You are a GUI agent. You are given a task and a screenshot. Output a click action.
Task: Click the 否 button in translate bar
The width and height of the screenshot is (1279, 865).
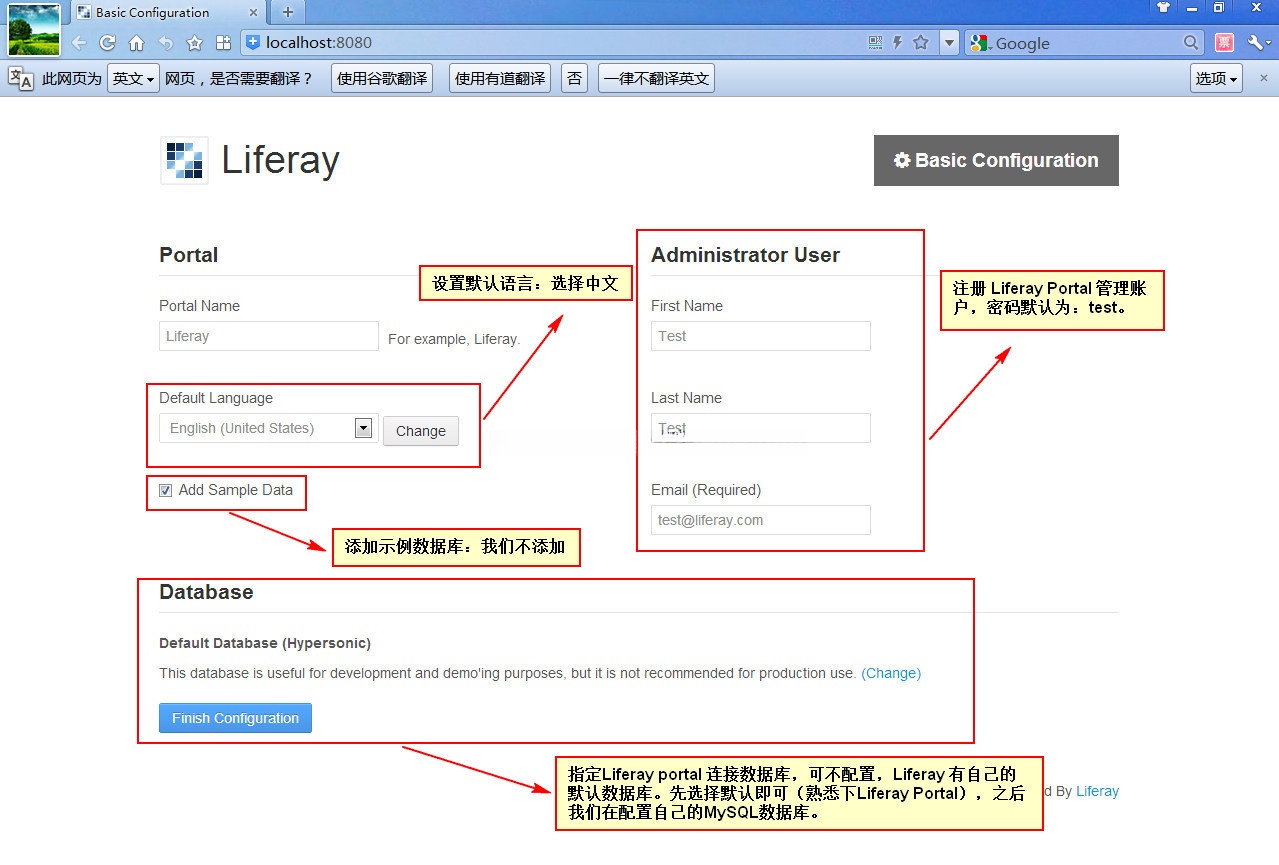click(574, 79)
